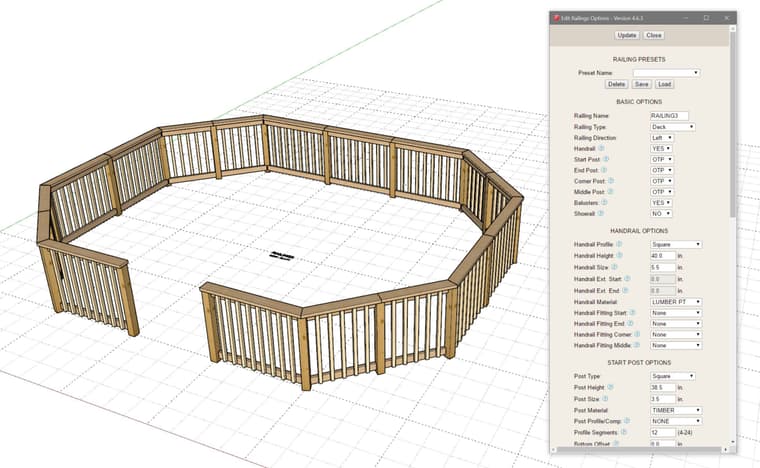The width and height of the screenshot is (760, 468).
Task: Click the Handrail Height field showing 40.0
Action: click(x=663, y=256)
